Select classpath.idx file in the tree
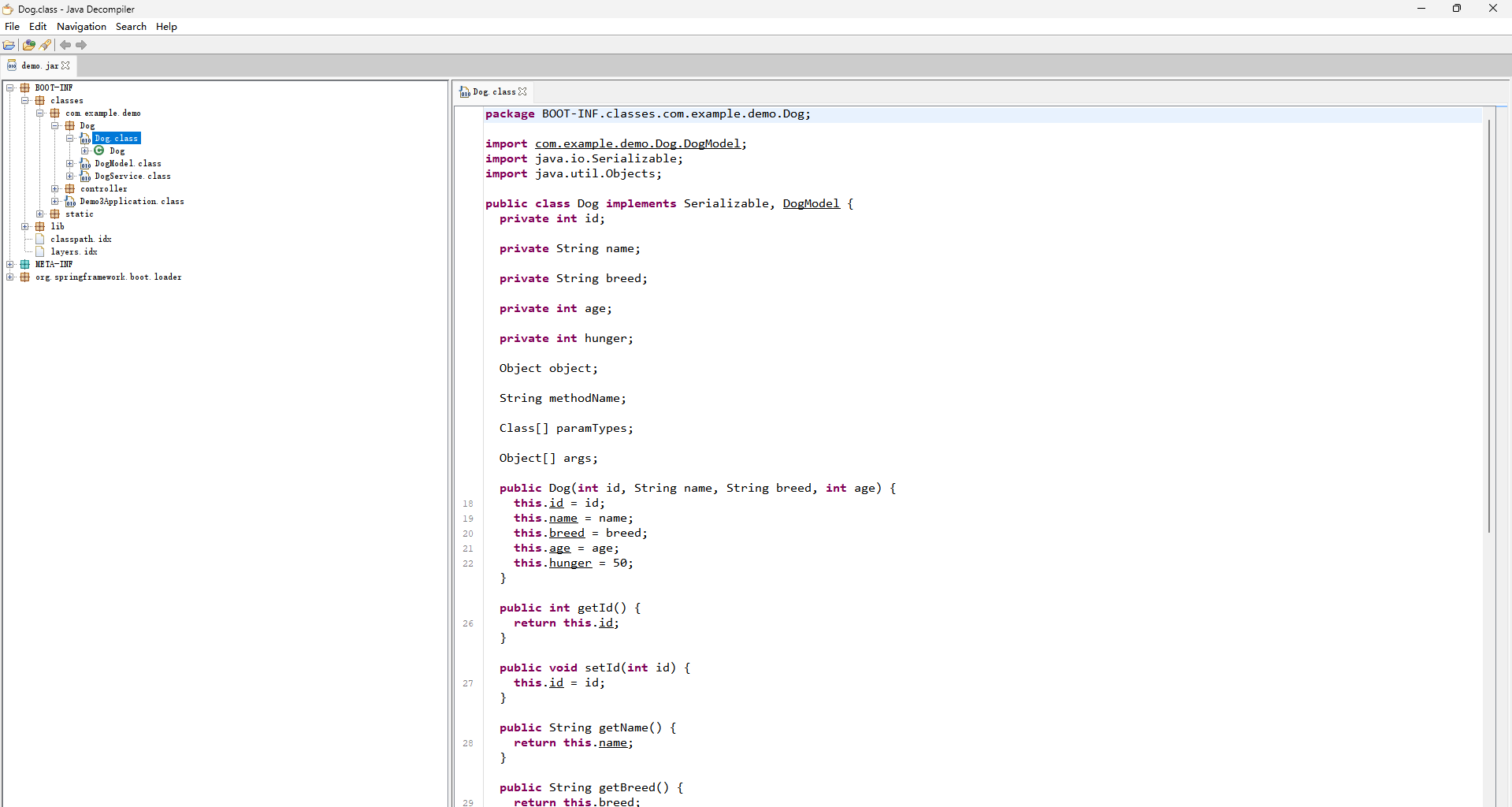Viewport: 1512px width, 807px height. 80,239
